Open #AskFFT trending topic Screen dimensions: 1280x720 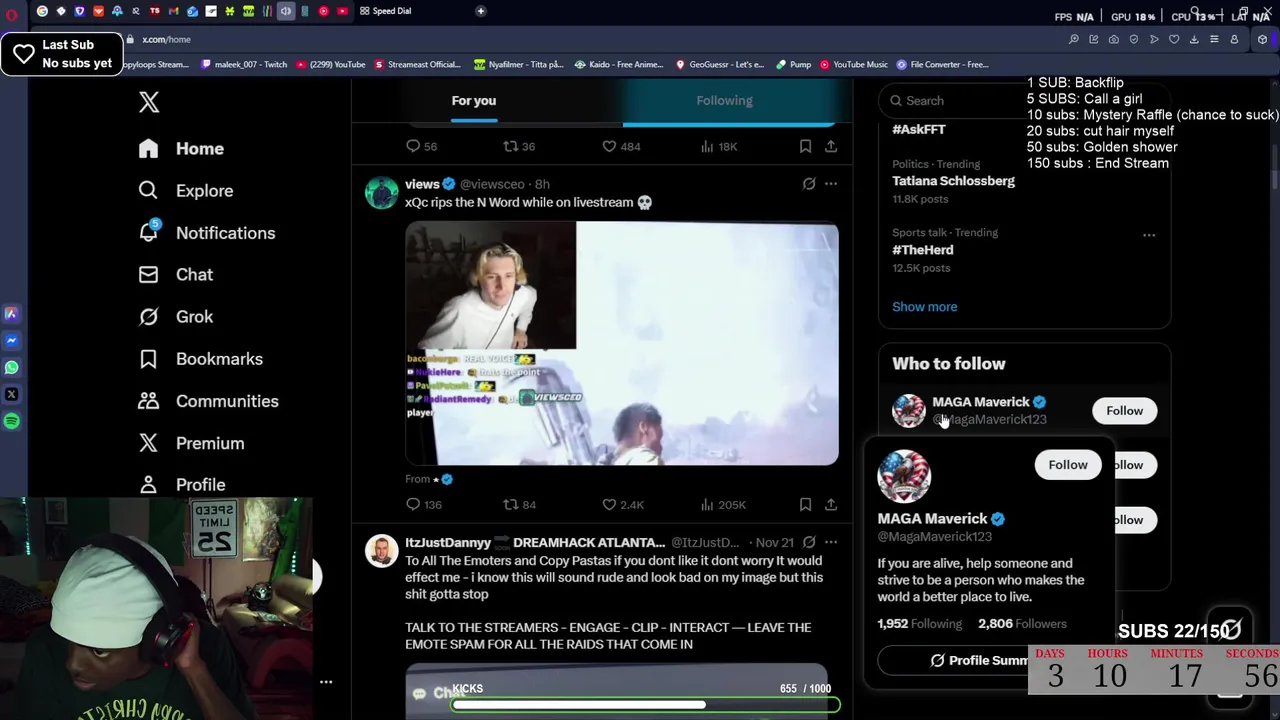[919, 129]
